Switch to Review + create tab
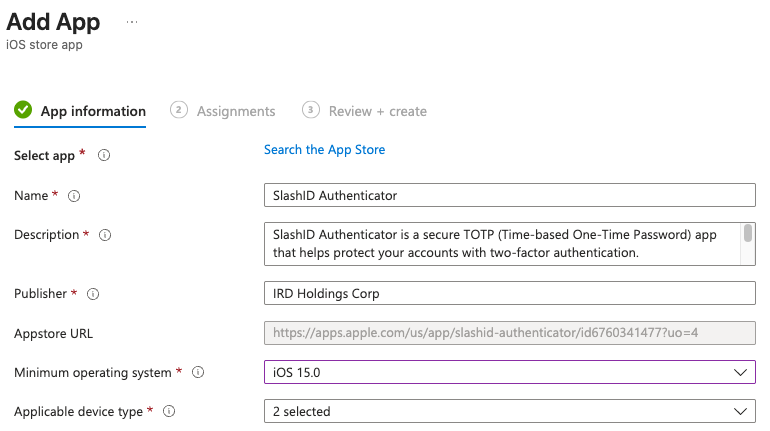This screenshot has width=770, height=431. pos(364,112)
